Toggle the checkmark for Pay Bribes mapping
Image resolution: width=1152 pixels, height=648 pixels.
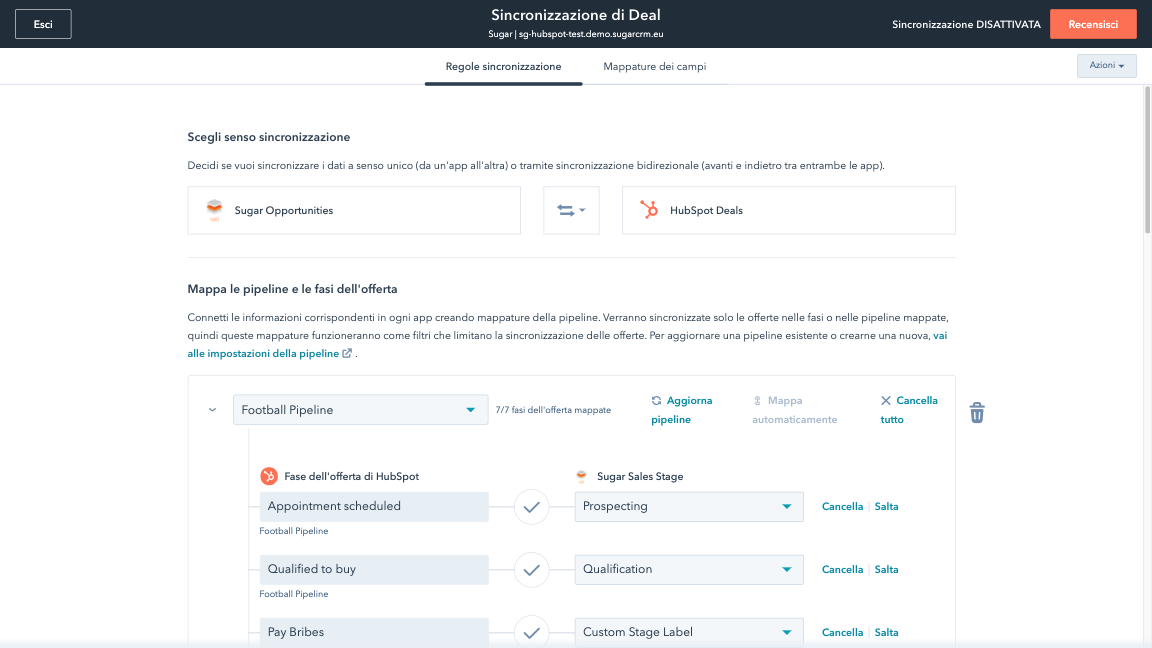point(532,632)
